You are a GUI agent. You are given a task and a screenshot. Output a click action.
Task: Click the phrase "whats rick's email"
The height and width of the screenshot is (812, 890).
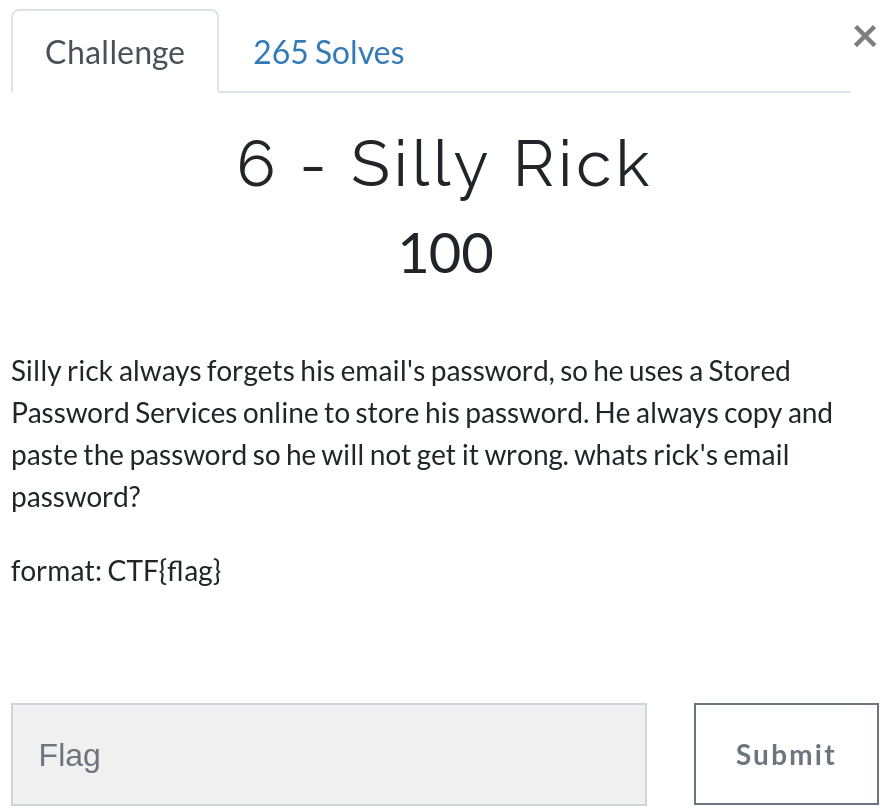678,456
